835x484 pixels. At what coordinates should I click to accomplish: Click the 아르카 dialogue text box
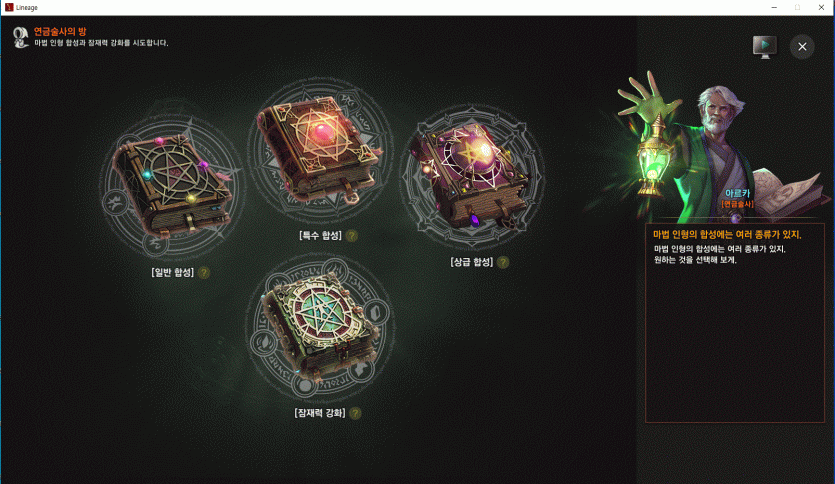[x=735, y=323]
